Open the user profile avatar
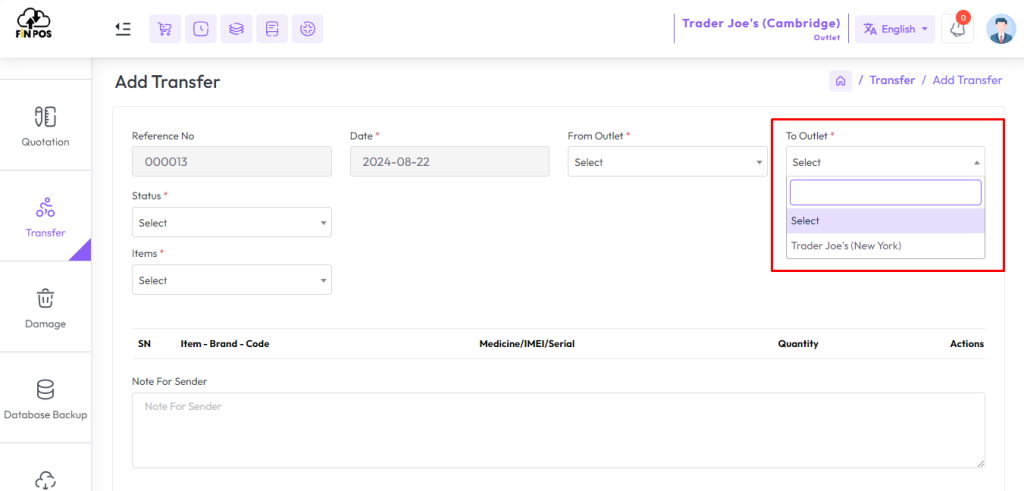The image size is (1024, 491). click(x=999, y=29)
